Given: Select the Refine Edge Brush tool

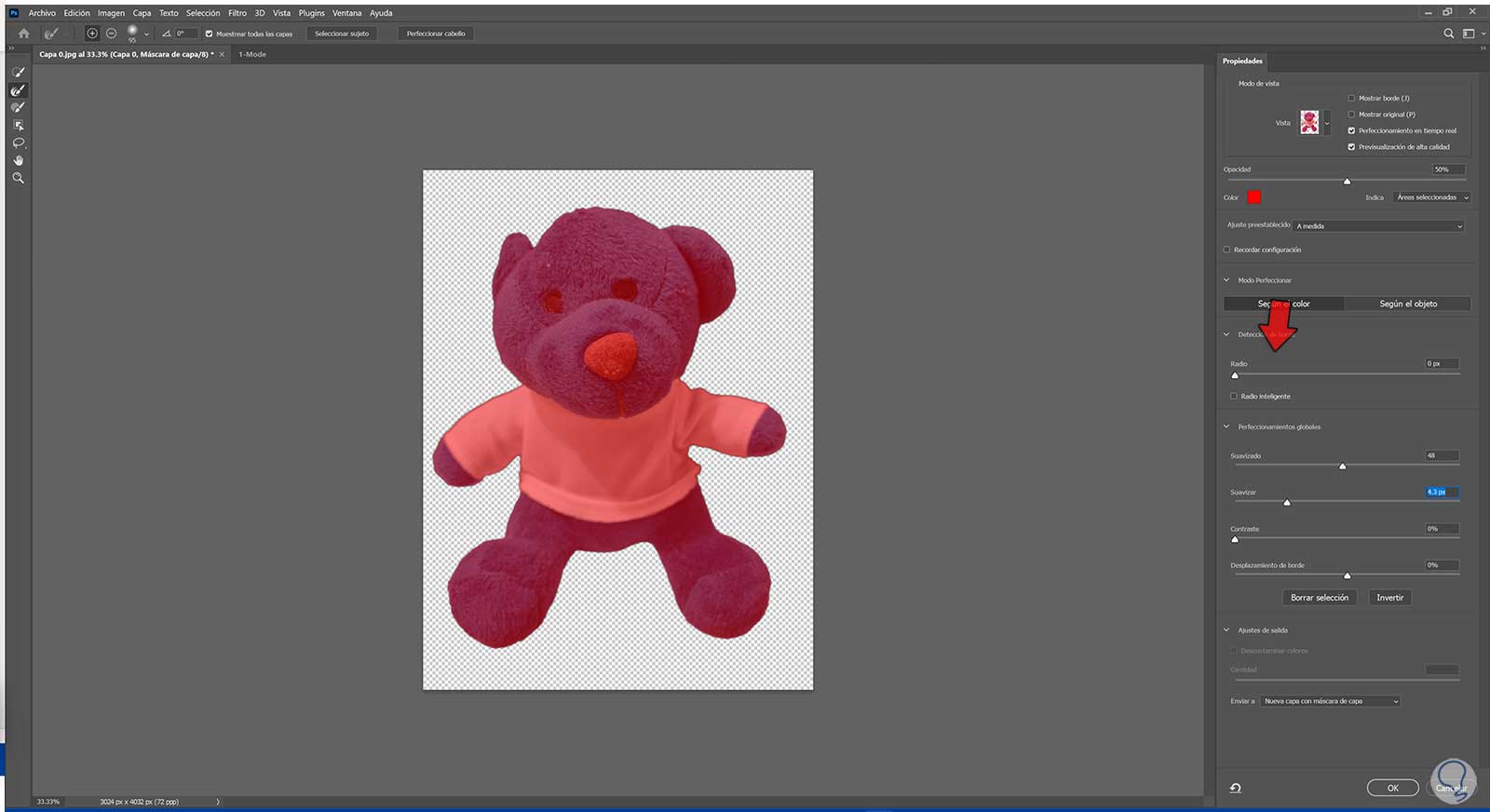Looking at the screenshot, I should point(18,90).
